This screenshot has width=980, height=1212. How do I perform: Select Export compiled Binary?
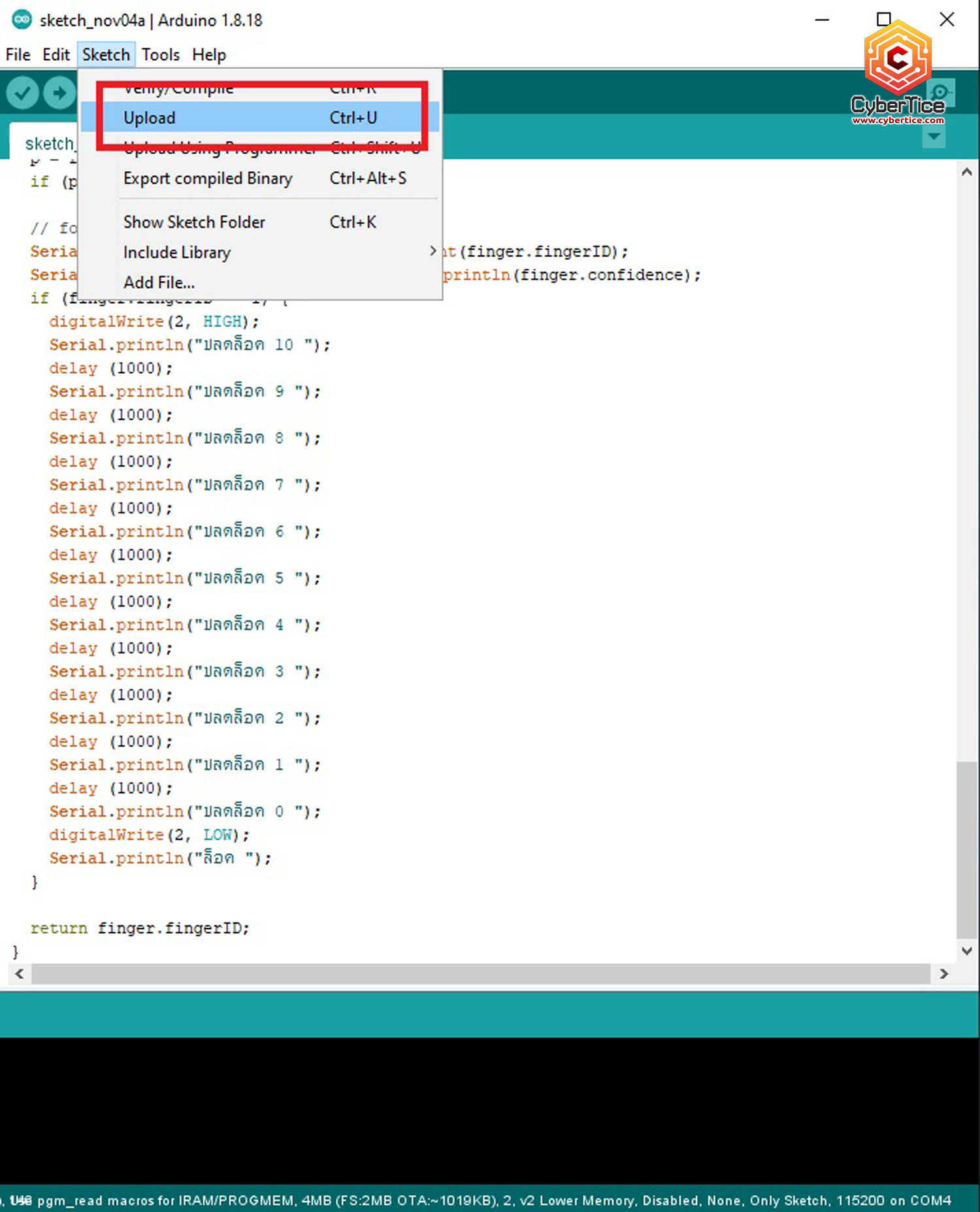tap(260, 178)
